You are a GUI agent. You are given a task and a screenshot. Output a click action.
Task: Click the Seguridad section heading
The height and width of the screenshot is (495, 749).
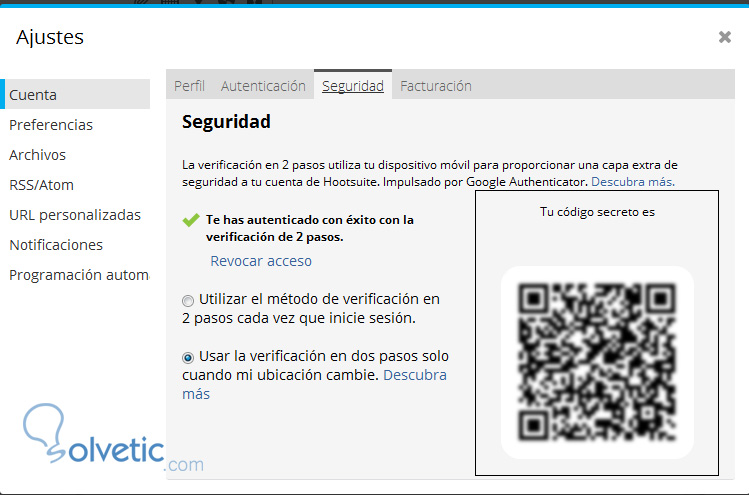[x=226, y=122]
